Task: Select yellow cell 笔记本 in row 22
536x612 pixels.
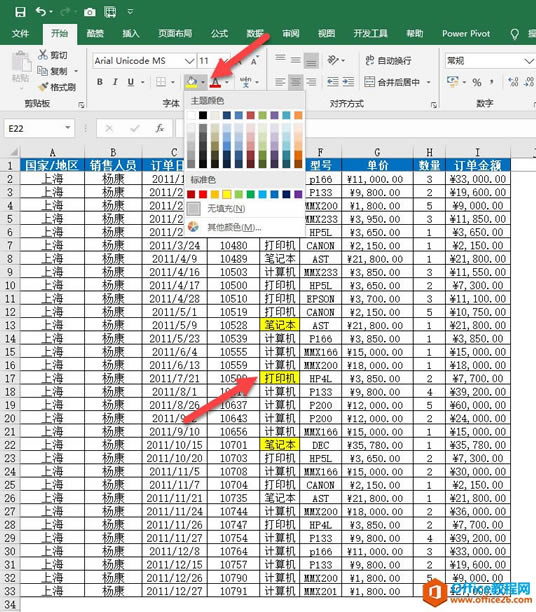Action: [280, 445]
